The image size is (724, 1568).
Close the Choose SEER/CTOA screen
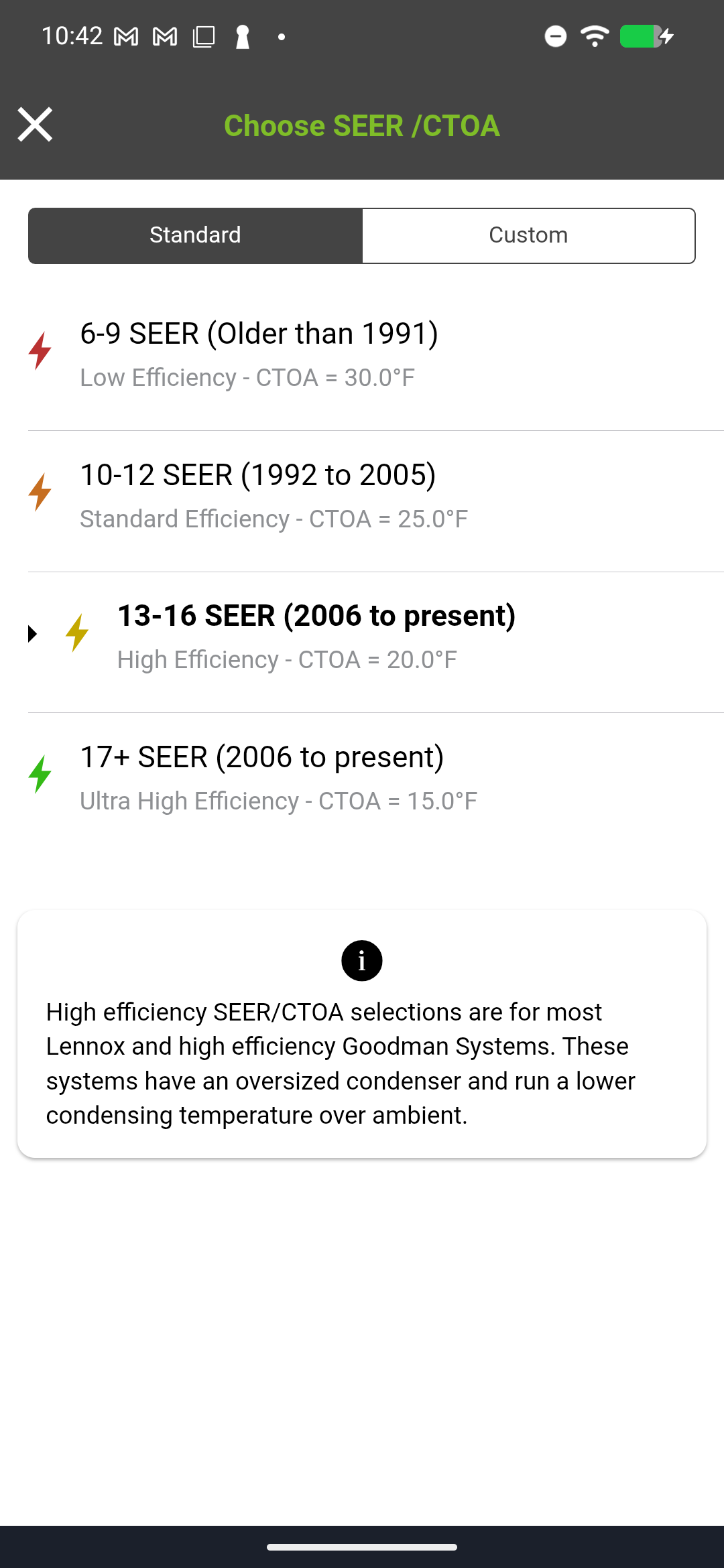pyautogui.click(x=35, y=125)
